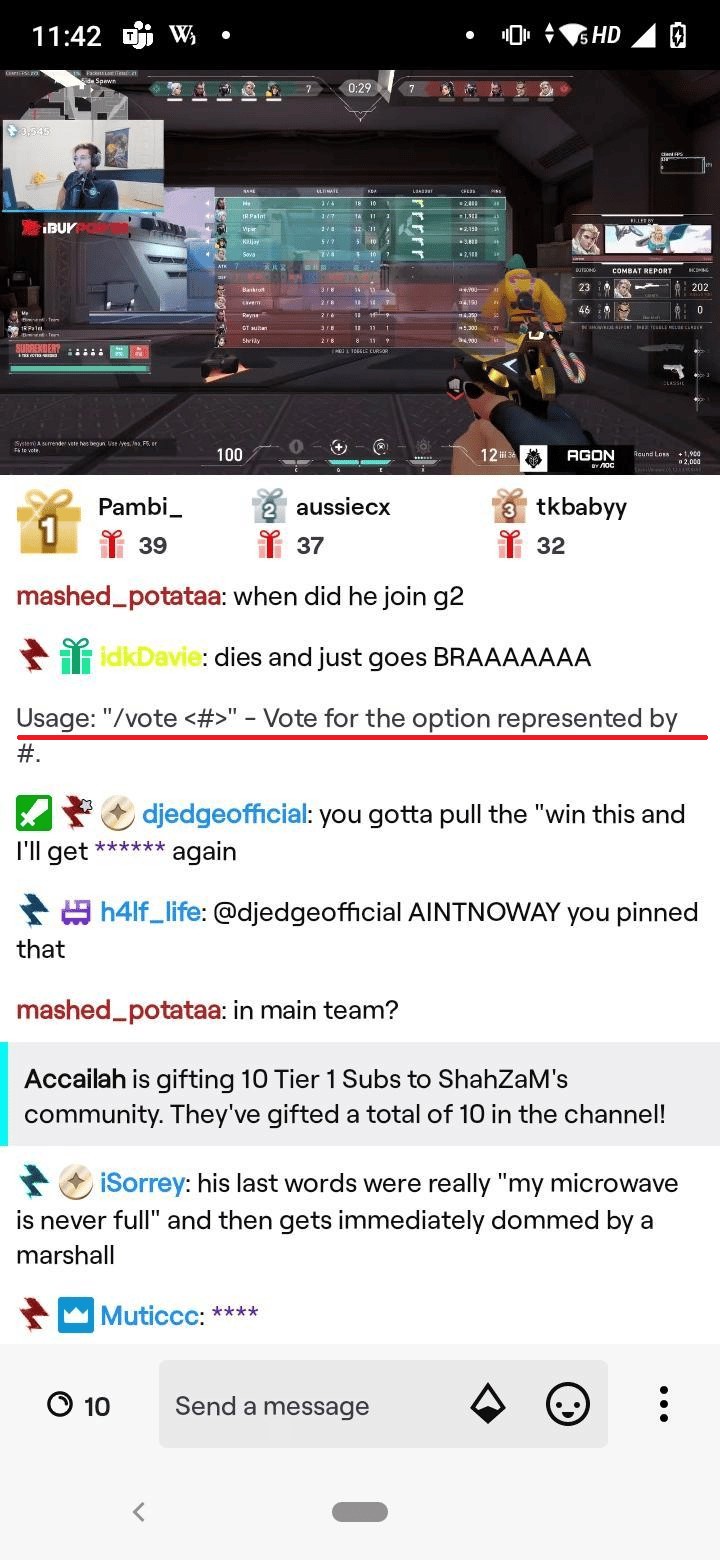Tap the bits diamond icon in message bar

tap(488, 1405)
